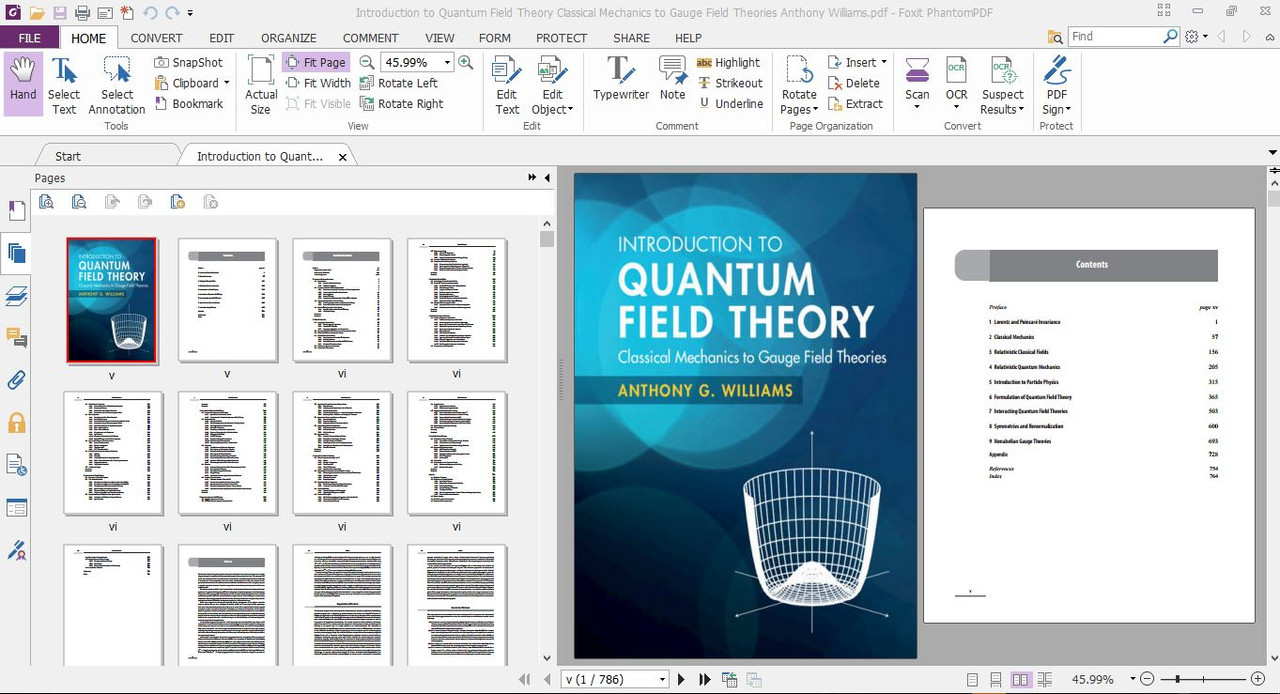Viewport: 1280px width, 694px height.
Task: Select the book cover page thumbnail
Action: pos(112,300)
